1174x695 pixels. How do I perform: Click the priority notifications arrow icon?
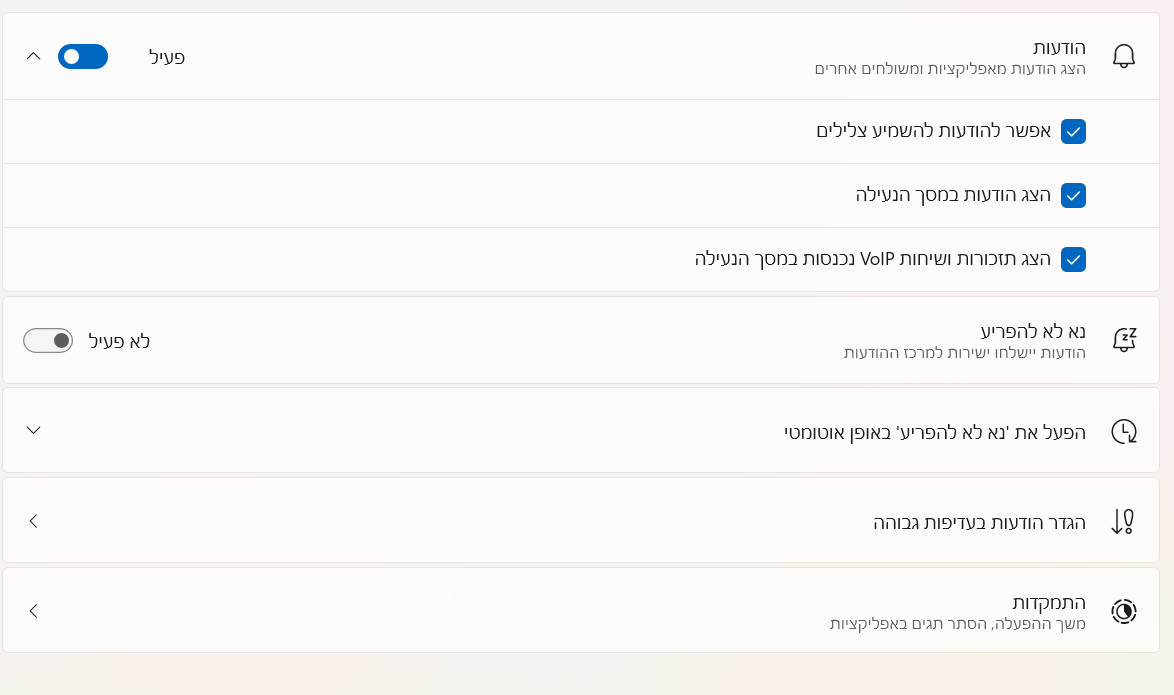point(1124,521)
